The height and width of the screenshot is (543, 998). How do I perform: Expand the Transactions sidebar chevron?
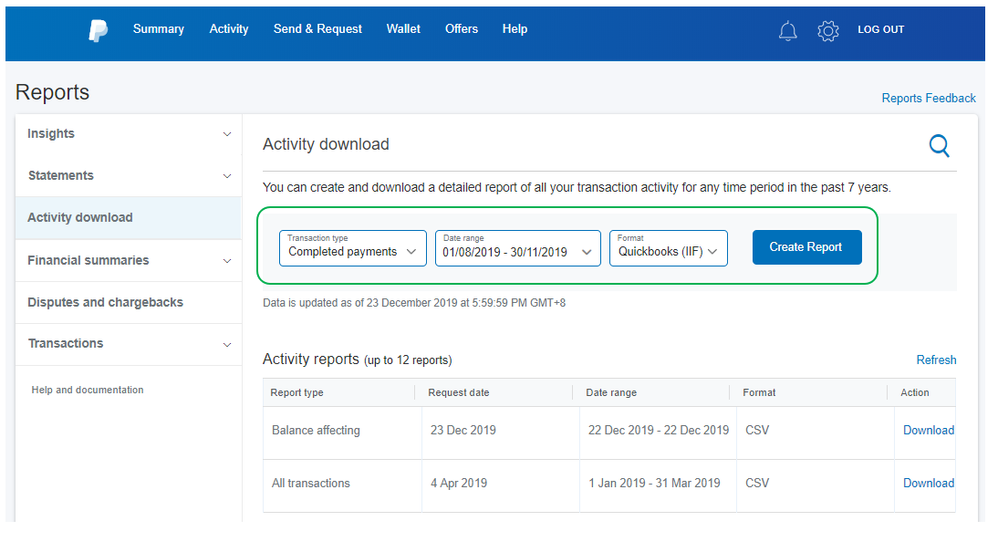click(227, 344)
